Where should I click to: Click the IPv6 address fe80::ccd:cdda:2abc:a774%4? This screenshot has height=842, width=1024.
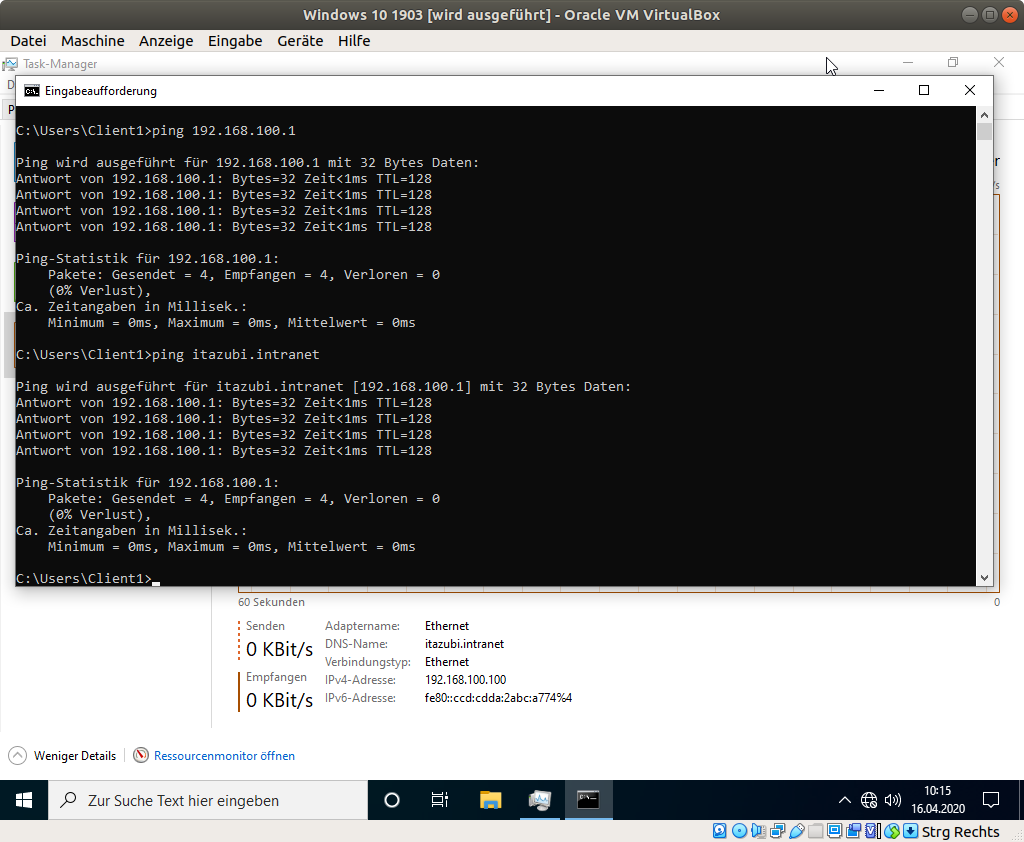click(x=498, y=698)
